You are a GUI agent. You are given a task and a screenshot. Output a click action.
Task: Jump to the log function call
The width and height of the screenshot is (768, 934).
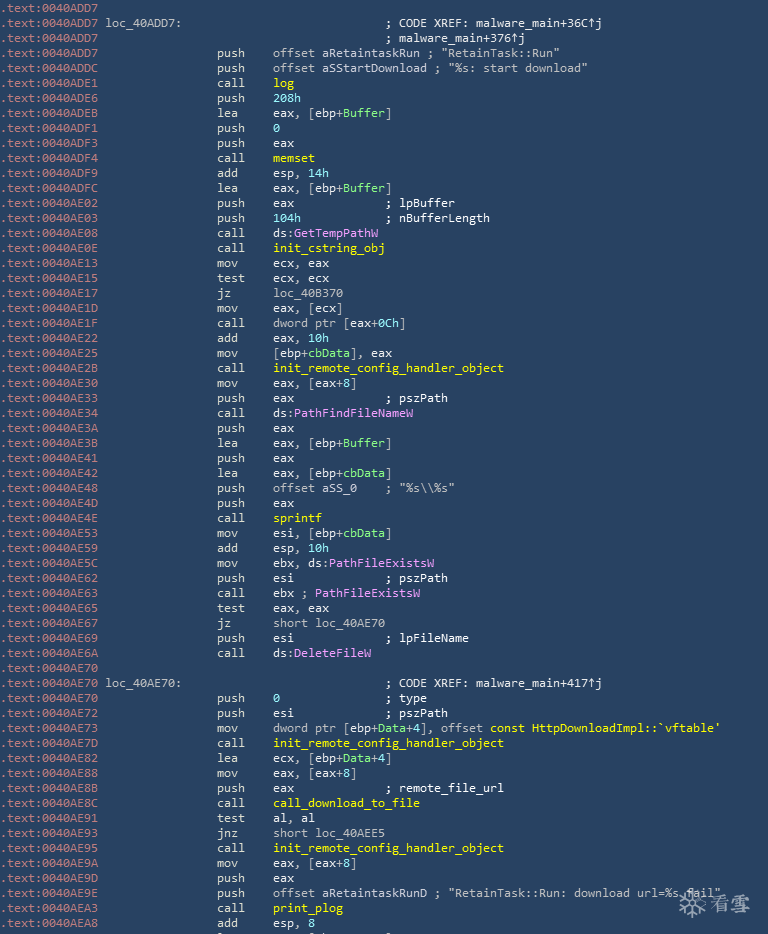tap(283, 83)
